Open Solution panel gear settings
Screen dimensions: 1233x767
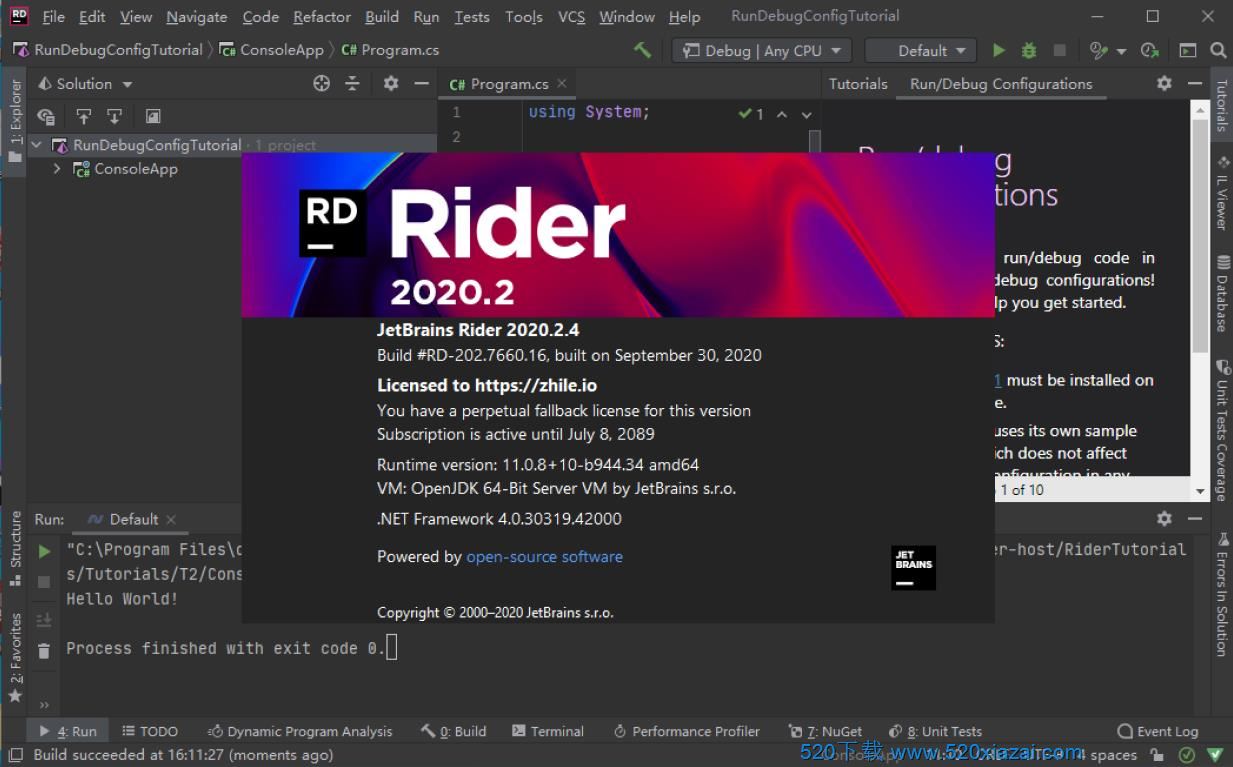coord(391,84)
